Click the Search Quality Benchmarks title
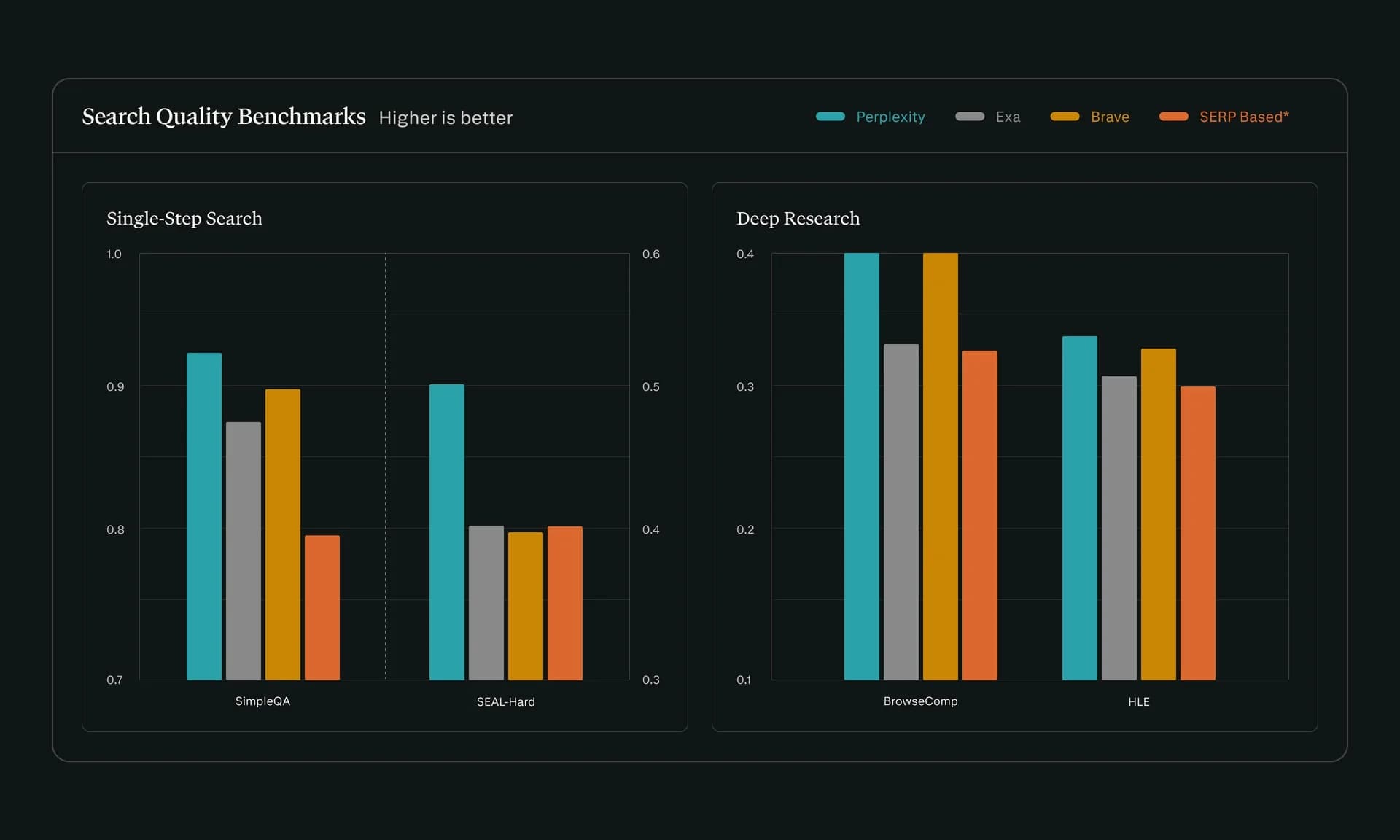This screenshot has width=1400, height=840. (223, 116)
